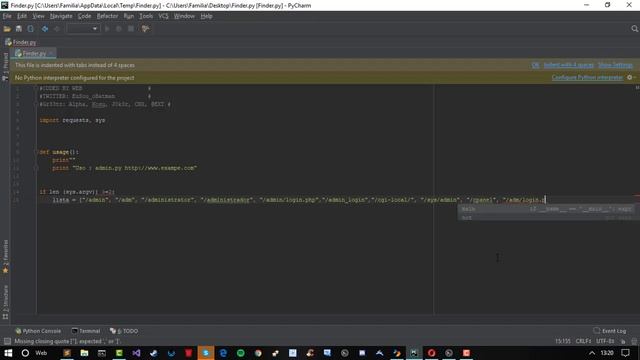Click 'Indent with 4 spaces' link

569,65
